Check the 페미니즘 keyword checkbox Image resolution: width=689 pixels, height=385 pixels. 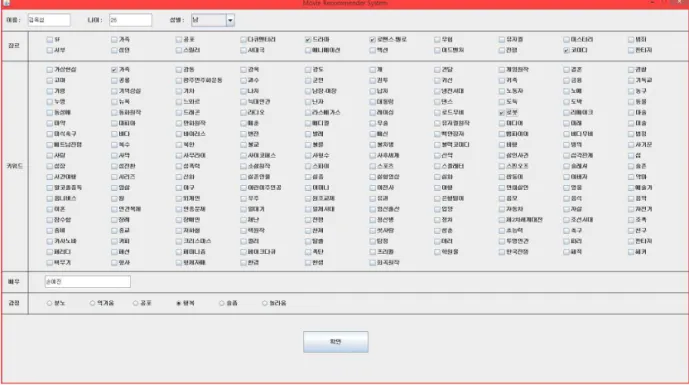(179, 252)
